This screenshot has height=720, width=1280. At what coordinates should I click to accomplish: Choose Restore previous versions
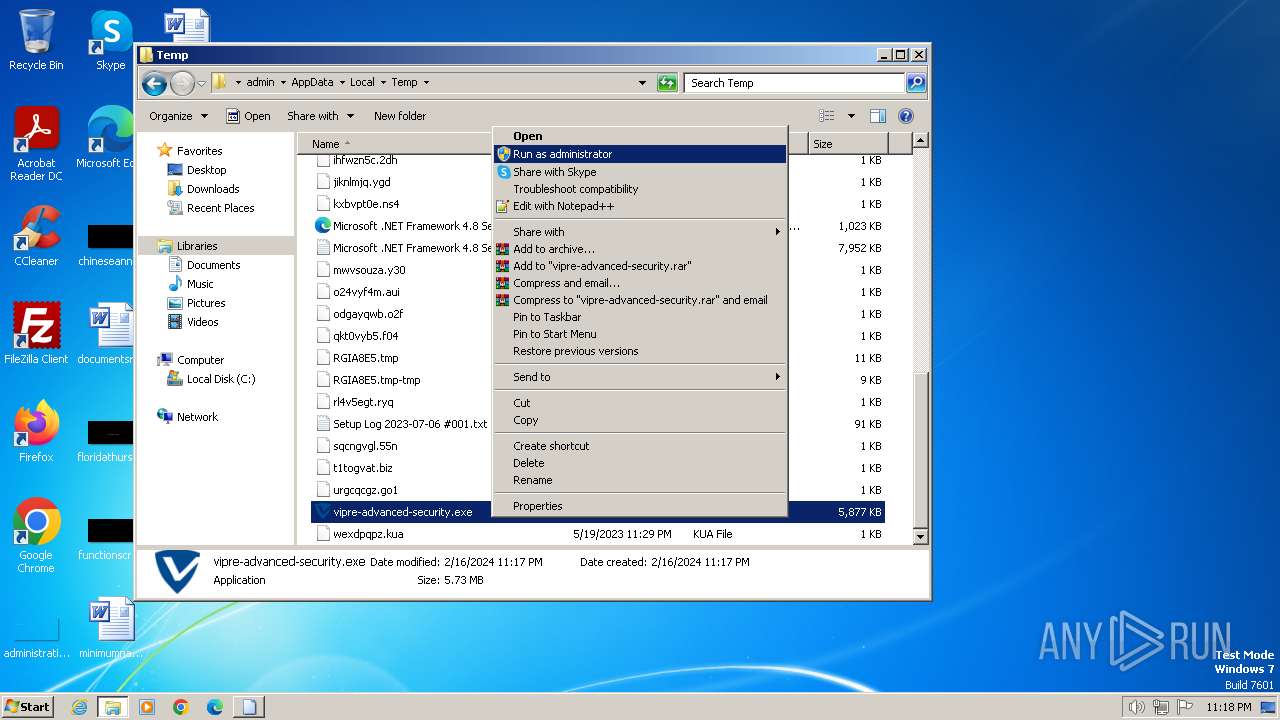coord(640,351)
